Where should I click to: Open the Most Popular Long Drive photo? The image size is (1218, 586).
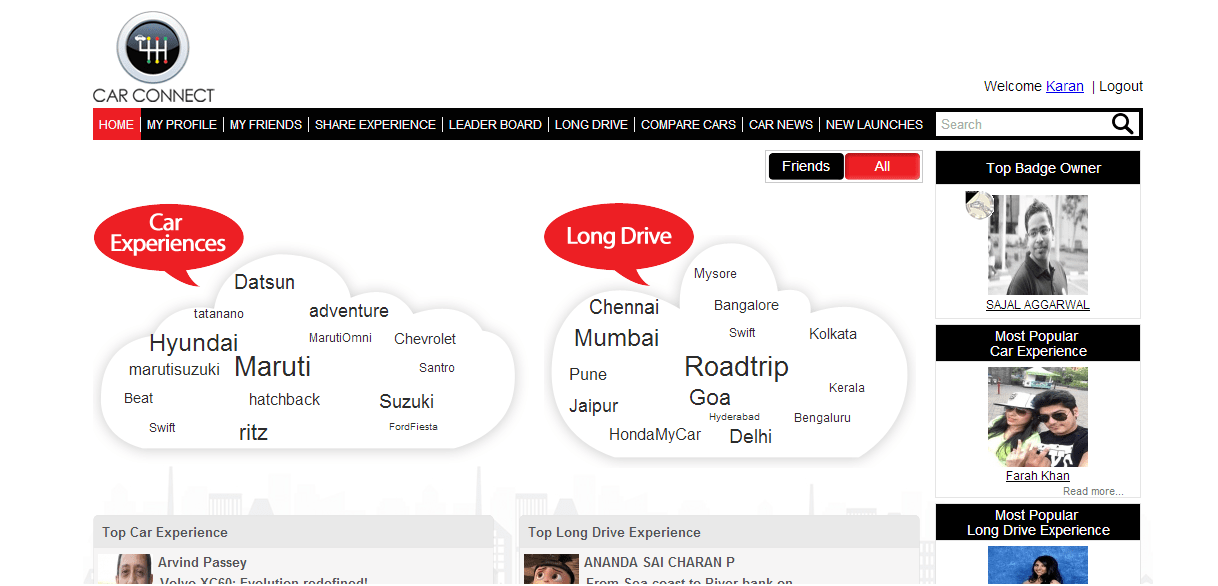(1038, 565)
